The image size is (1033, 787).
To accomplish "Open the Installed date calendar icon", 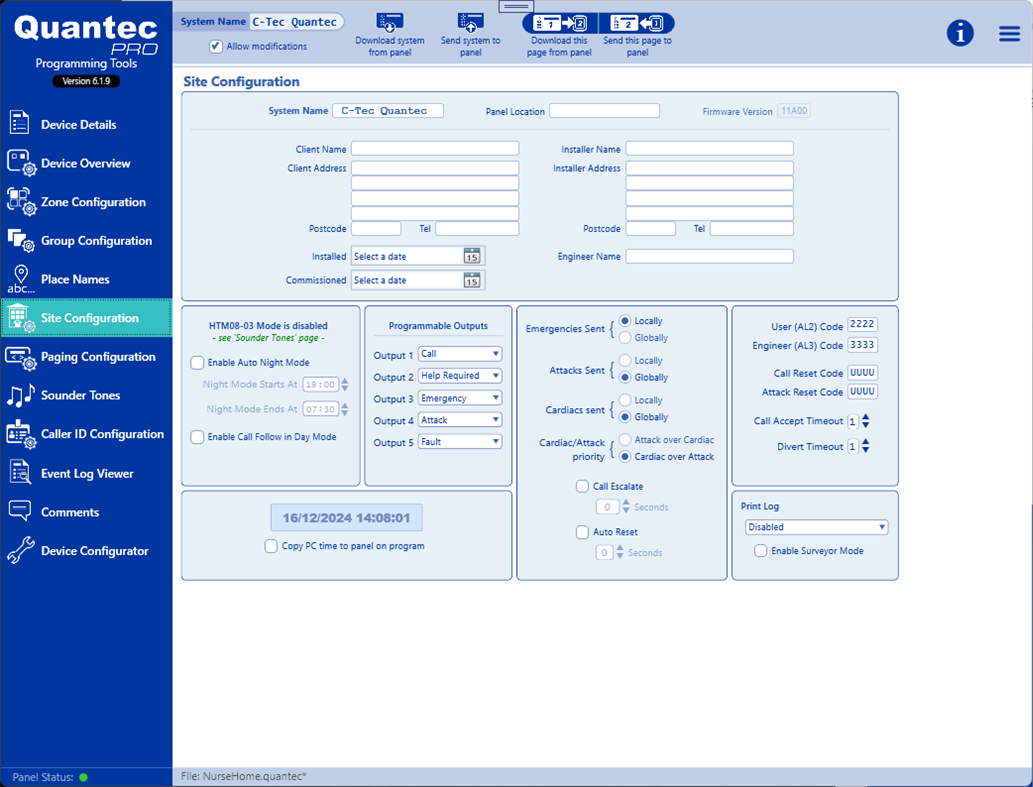I will [x=472, y=256].
